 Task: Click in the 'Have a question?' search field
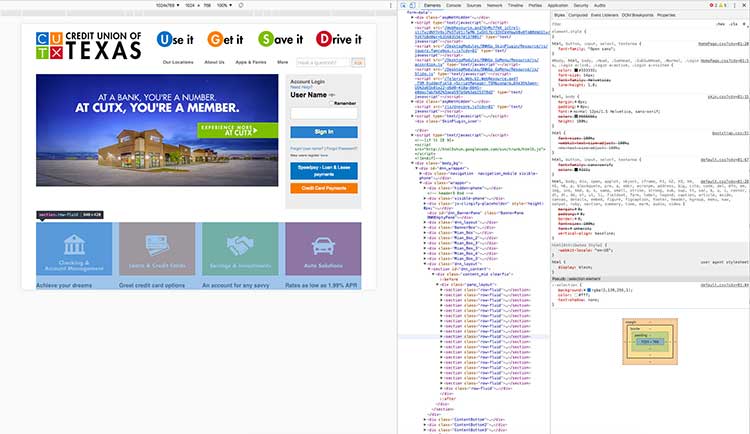(x=323, y=62)
